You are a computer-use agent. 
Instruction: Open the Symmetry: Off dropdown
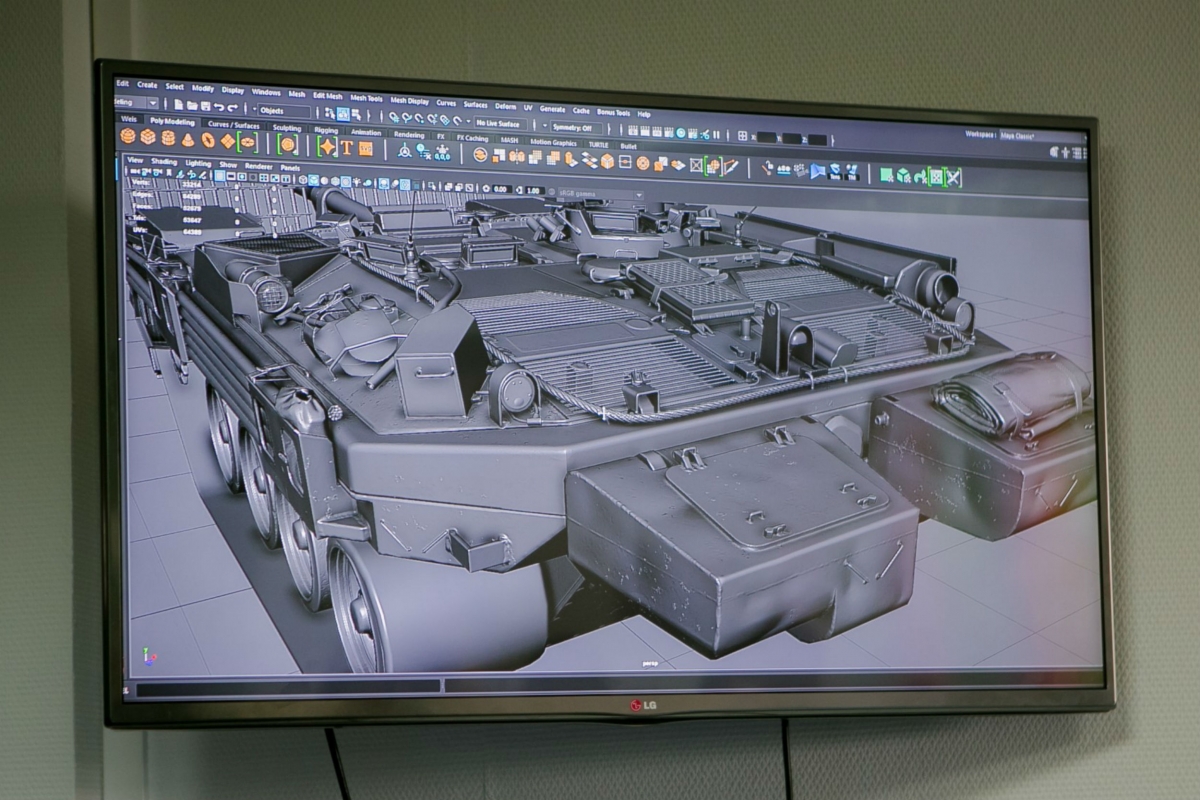577,127
